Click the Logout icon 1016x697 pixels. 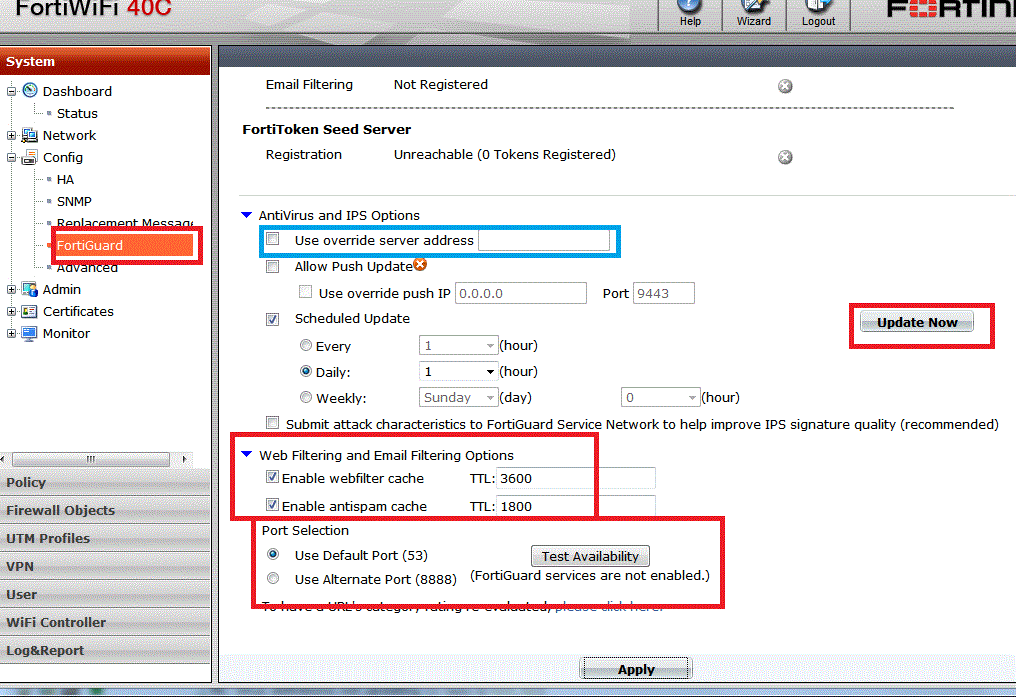pos(818,6)
